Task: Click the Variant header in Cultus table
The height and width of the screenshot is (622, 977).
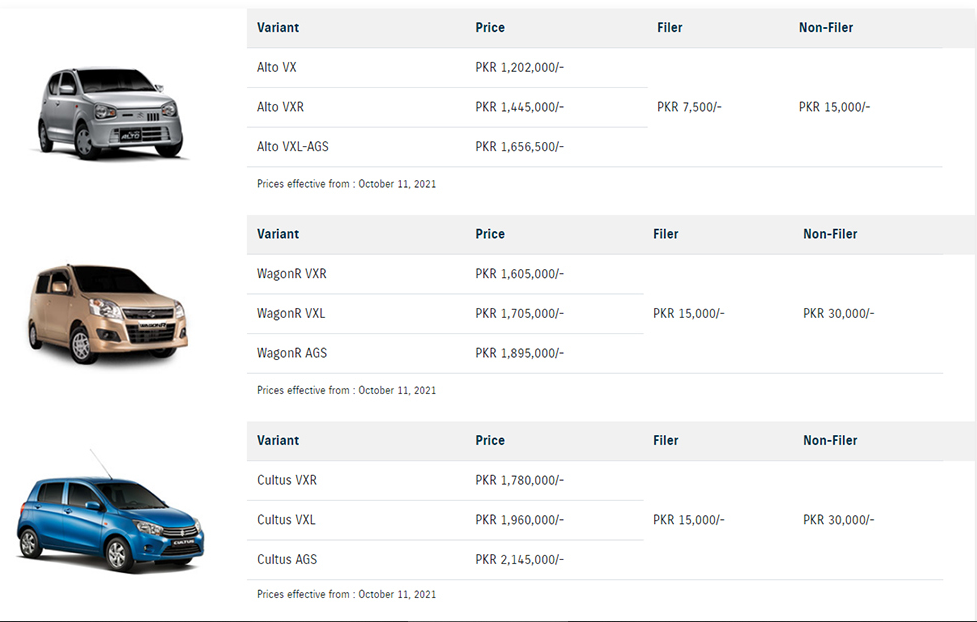Action: click(278, 440)
